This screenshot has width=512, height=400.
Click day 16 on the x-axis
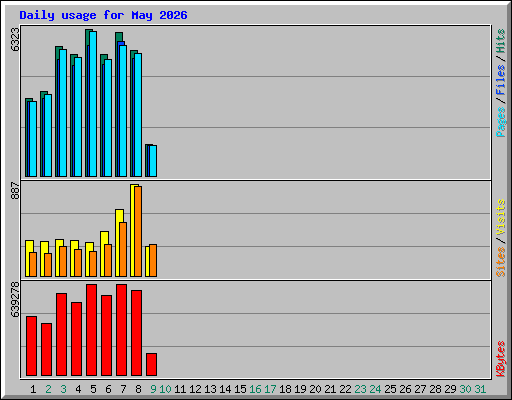[x=255, y=389]
